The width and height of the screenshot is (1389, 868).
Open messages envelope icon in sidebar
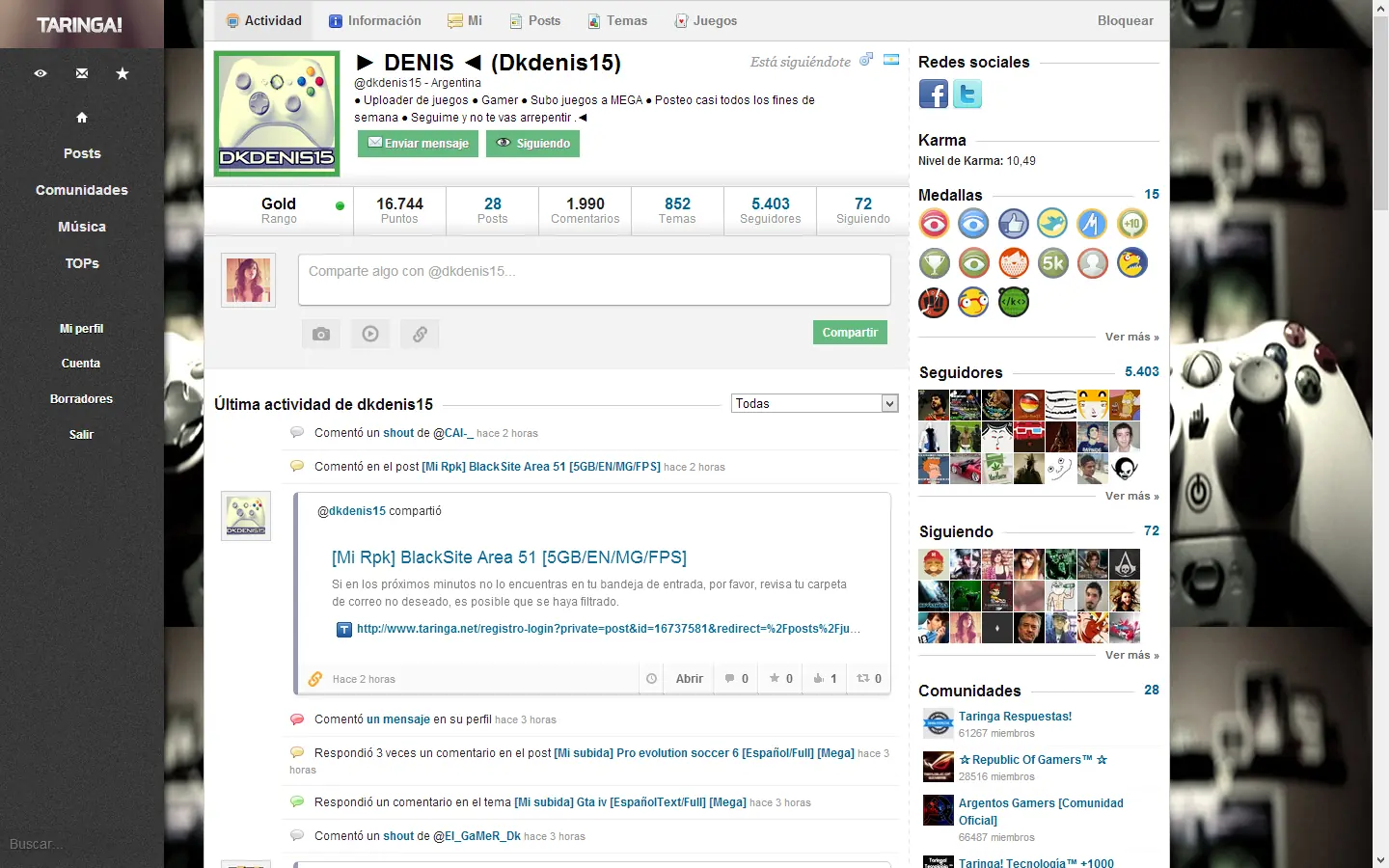82,73
